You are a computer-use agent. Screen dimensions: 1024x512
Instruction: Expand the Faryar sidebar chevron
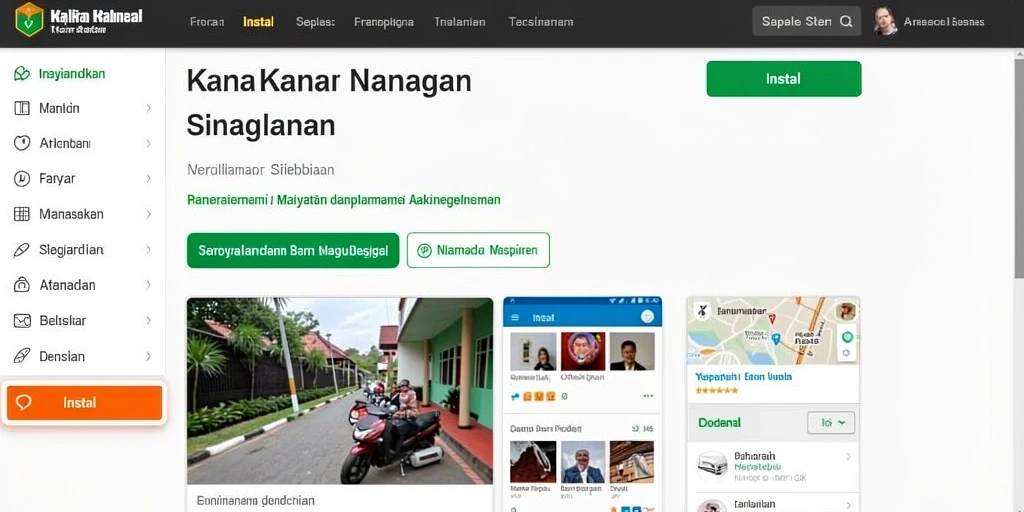pos(148,178)
